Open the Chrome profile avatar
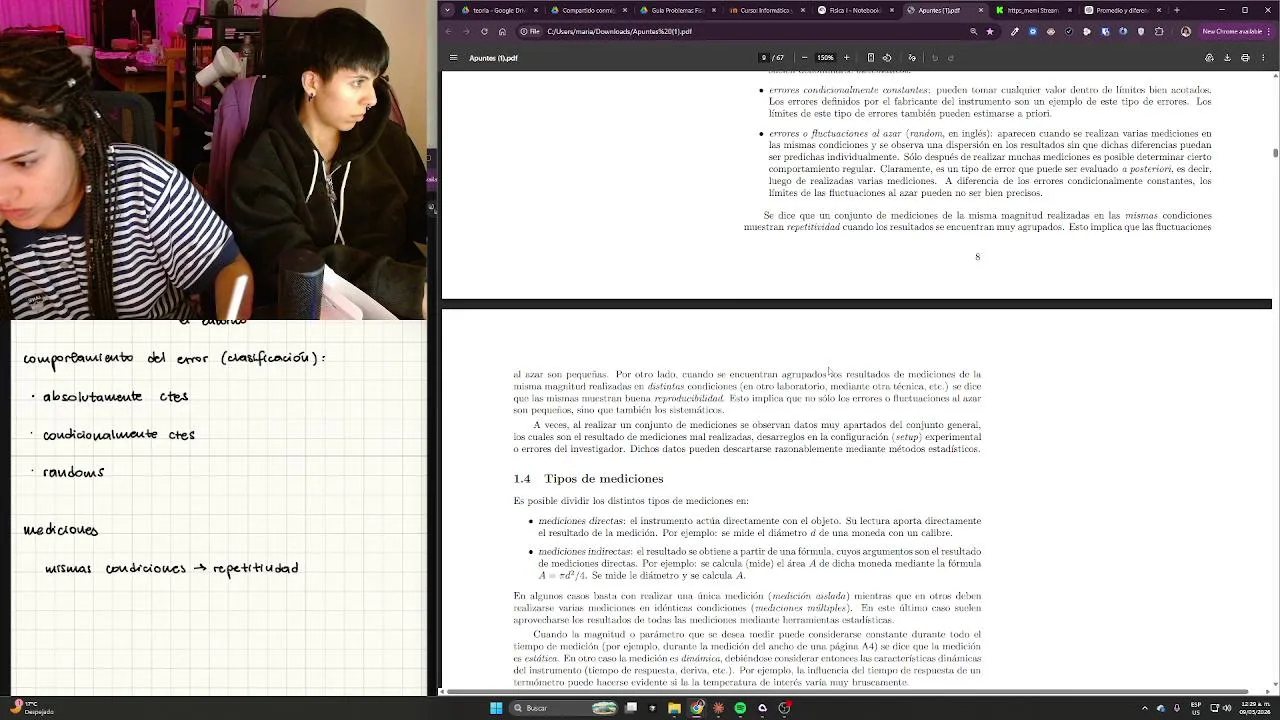 1186,31
